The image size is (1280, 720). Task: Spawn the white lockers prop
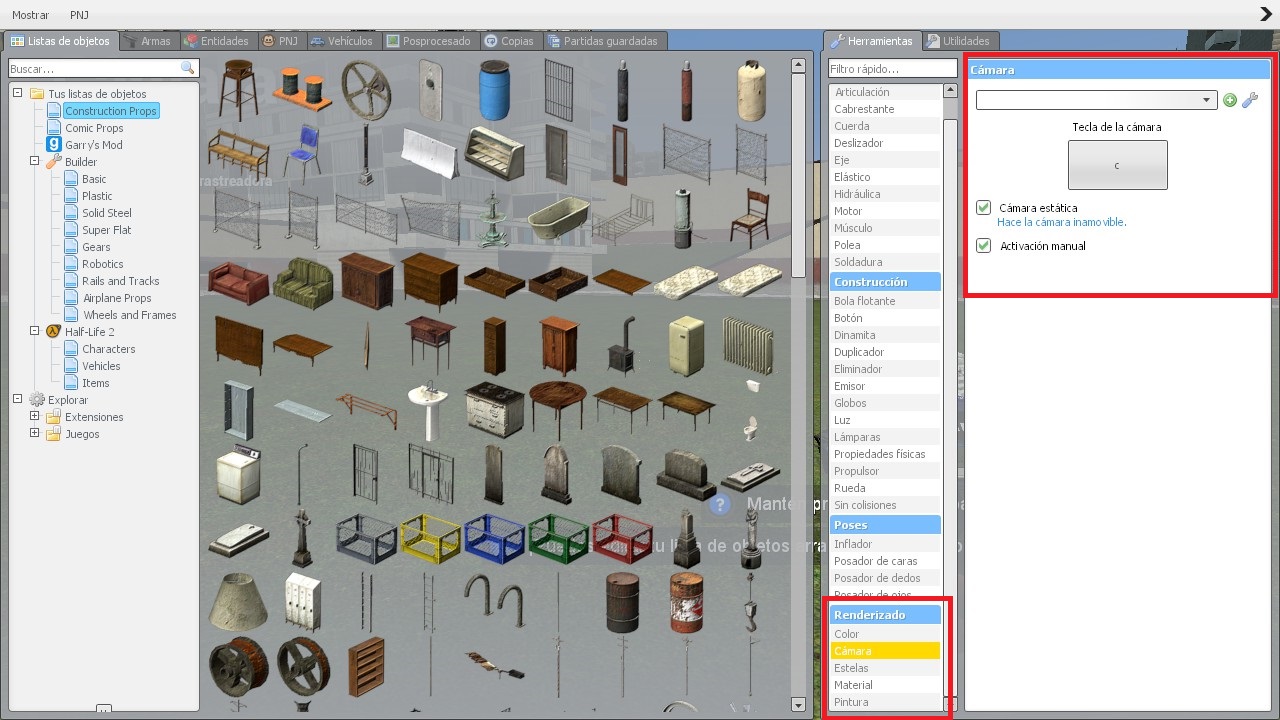click(302, 600)
